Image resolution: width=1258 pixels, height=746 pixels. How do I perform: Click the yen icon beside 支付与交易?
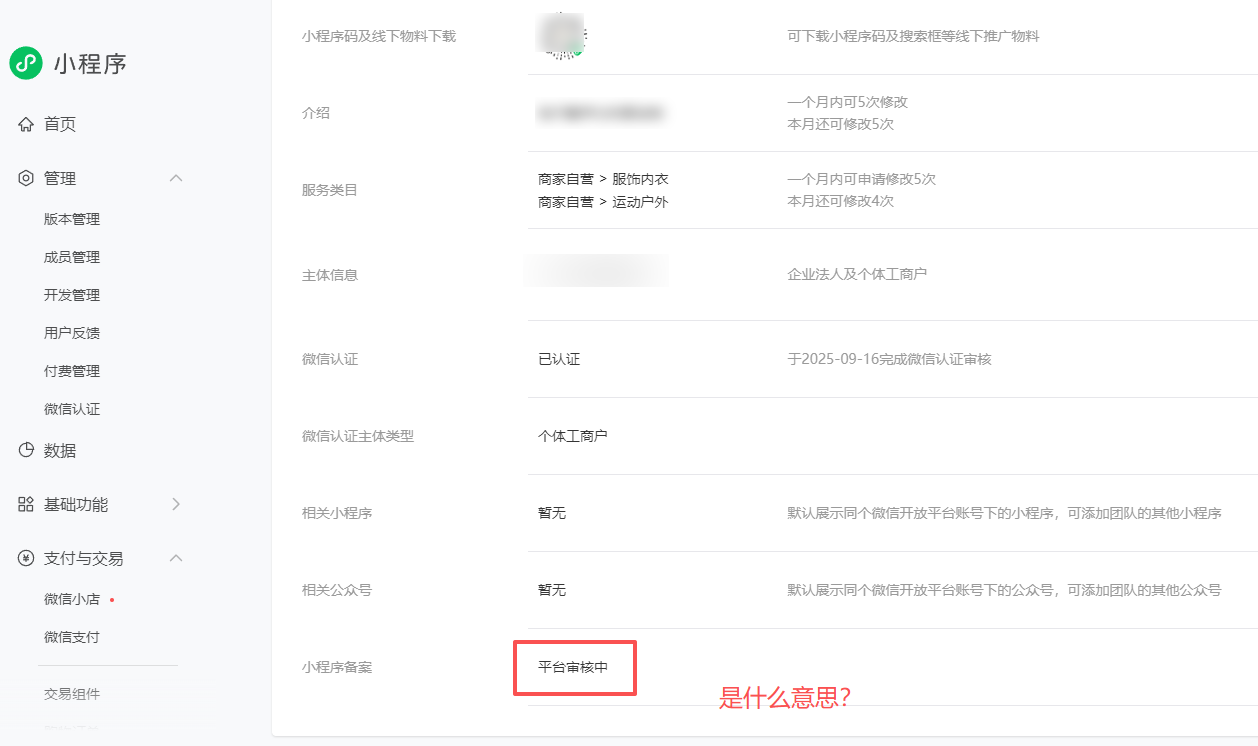(x=26, y=558)
